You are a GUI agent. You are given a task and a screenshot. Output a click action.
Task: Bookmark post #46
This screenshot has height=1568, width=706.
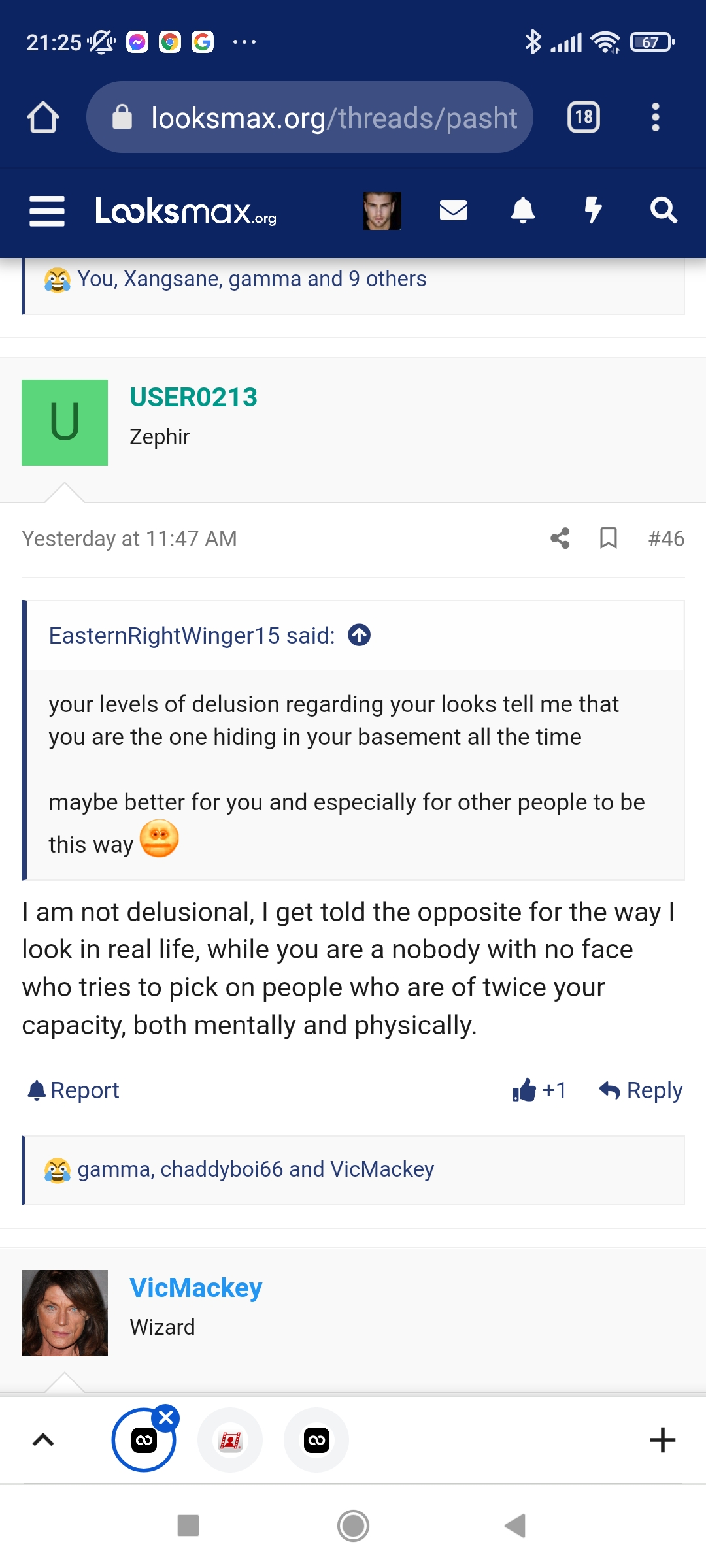pyautogui.click(x=609, y=538)
